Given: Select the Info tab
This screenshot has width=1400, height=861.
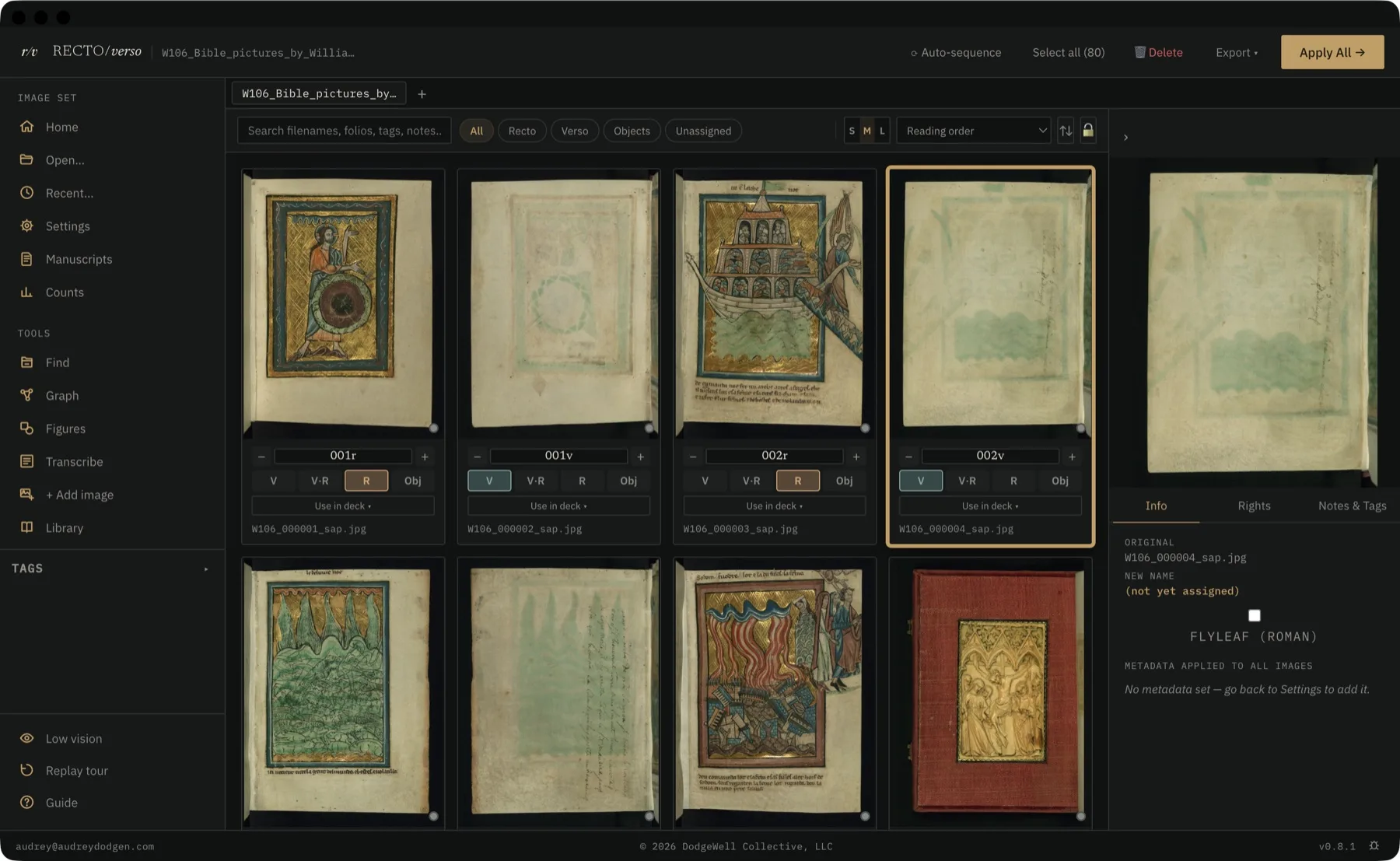Looking at the screenshot, I should pos(1156,506).
